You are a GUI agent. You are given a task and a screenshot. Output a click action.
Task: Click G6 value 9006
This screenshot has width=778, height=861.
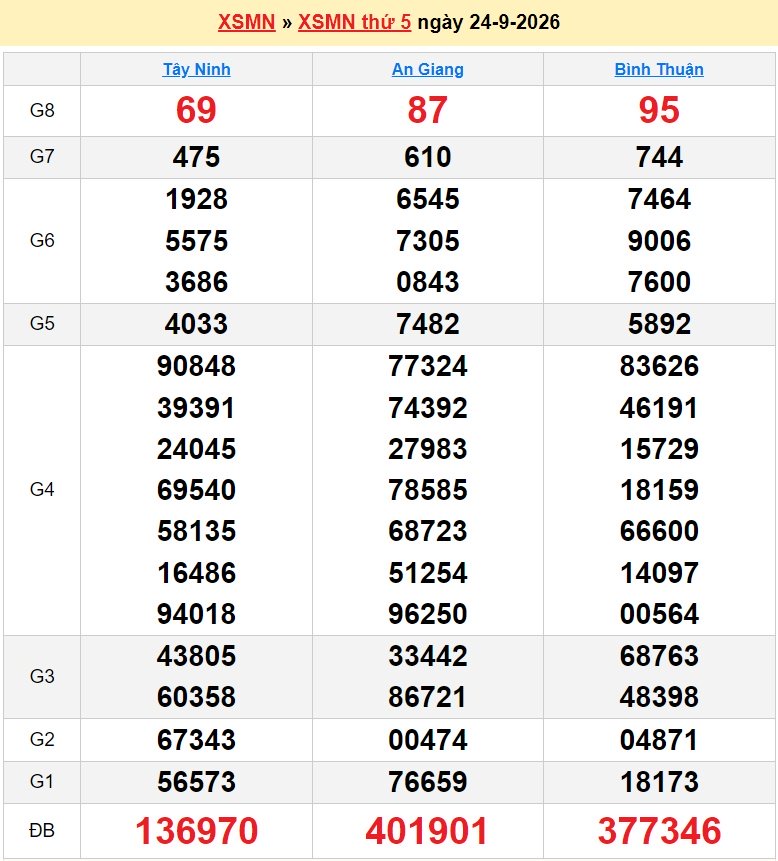(x=659, y=241)
